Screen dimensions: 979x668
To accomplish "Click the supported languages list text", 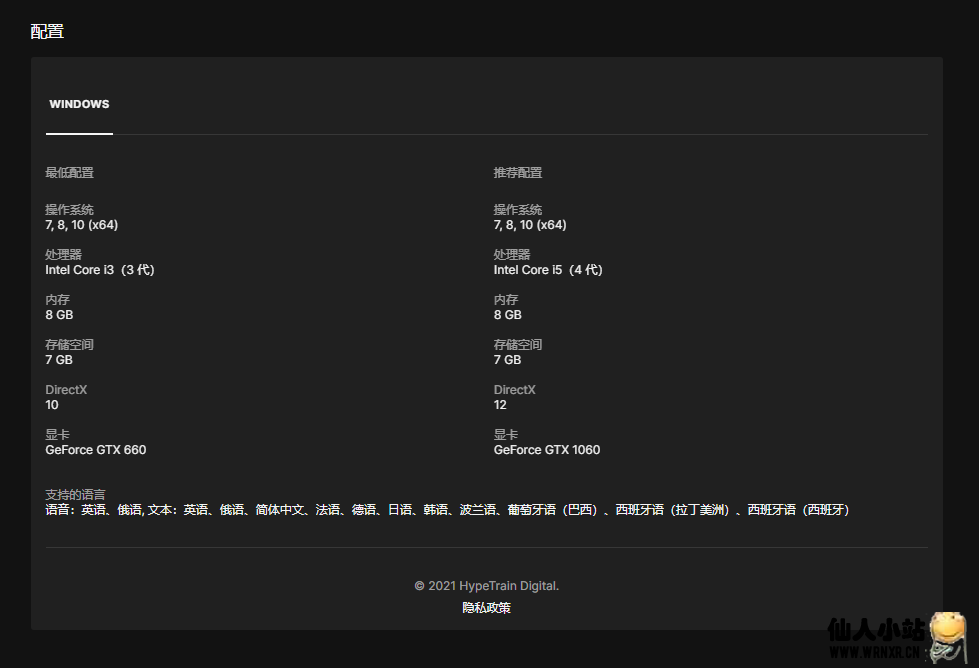I will click(x=447, y=510).
